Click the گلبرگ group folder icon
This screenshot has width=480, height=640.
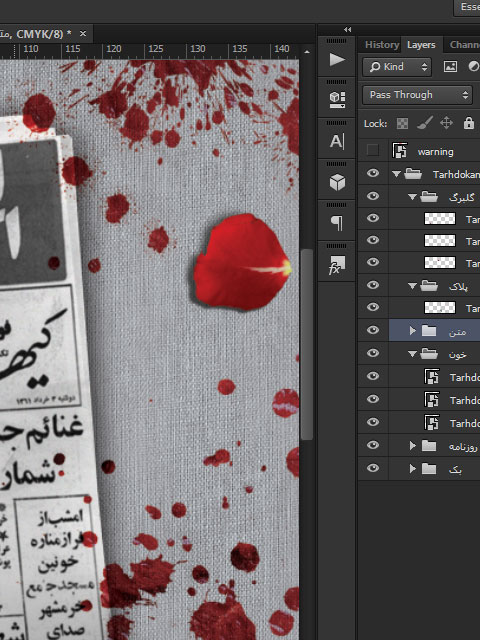tap(429, 197)
